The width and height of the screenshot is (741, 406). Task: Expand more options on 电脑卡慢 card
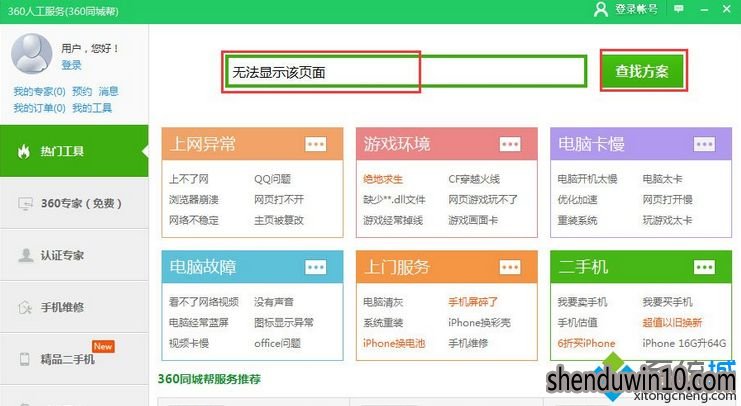[x=704, y=144]
